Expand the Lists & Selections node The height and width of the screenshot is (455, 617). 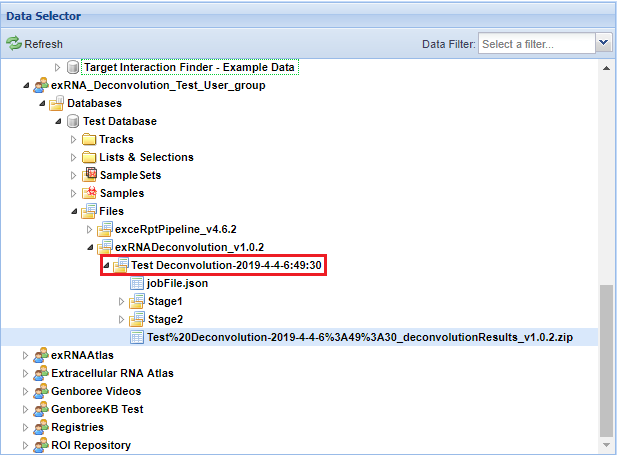pos(73,158)
